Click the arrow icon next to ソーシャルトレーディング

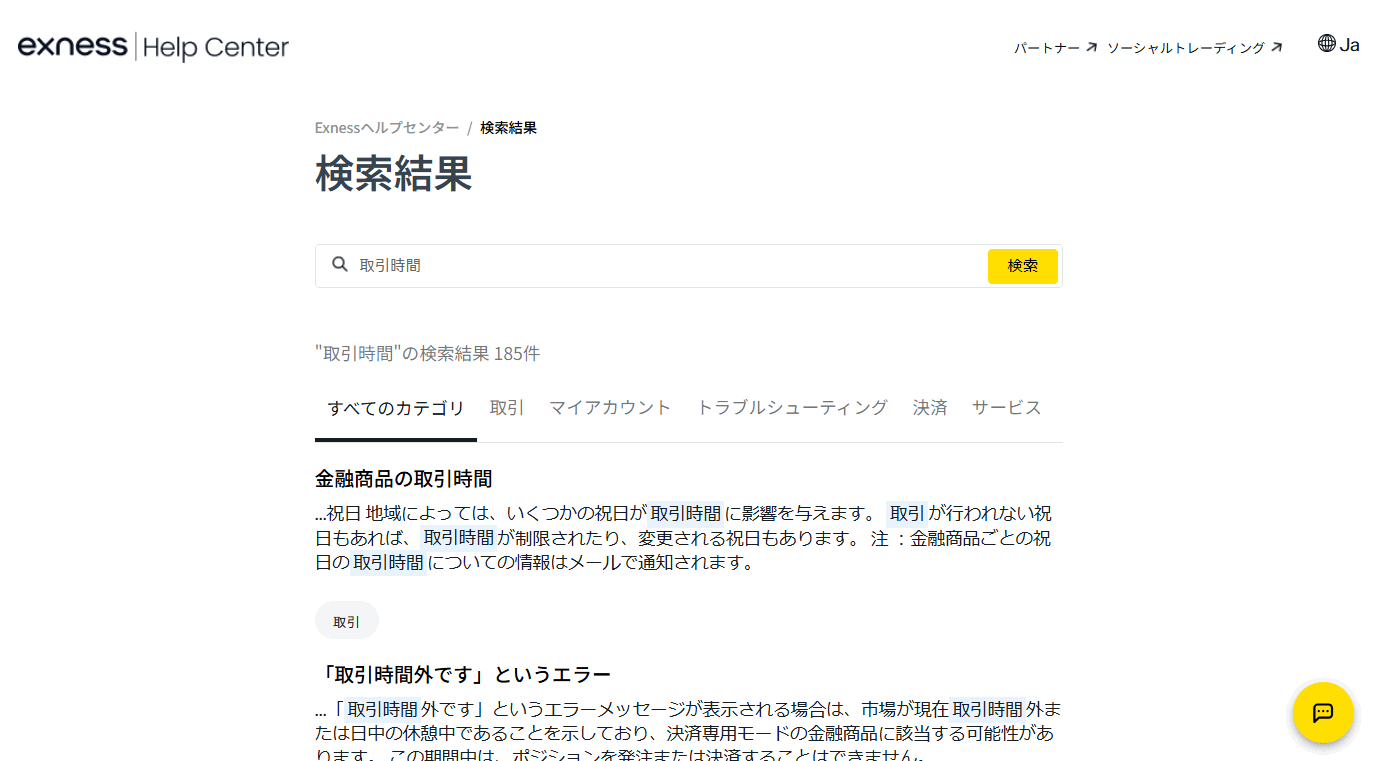(x=1278, y=46)
